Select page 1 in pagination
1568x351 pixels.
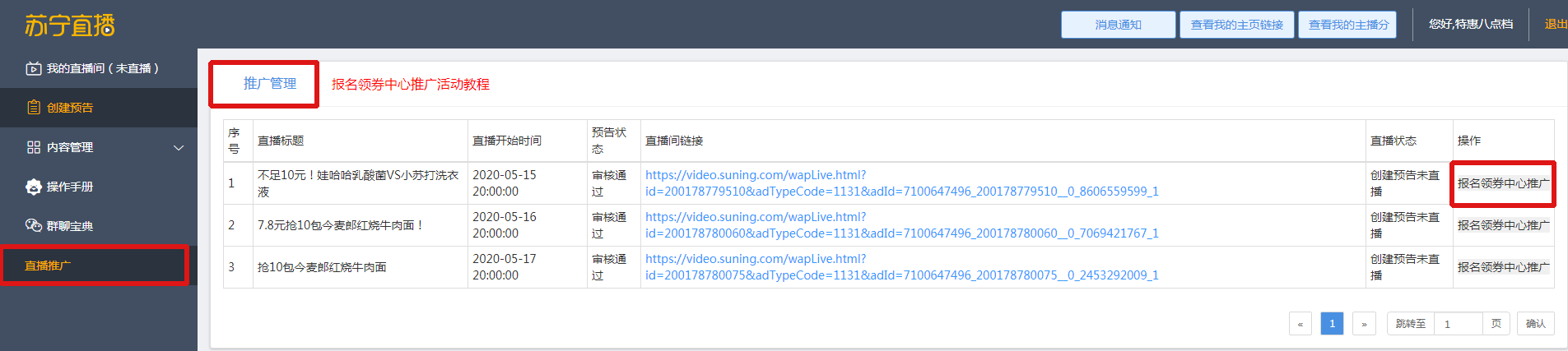pyautogui.click(x=1332, y=324)
